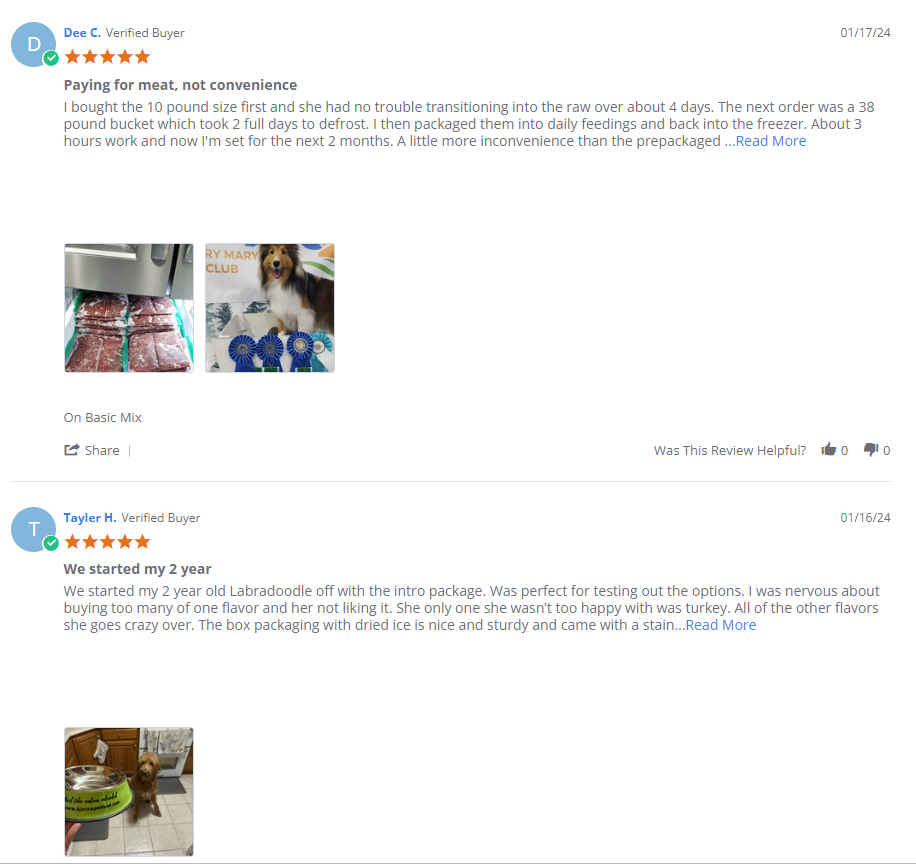Image resolution: width=916 pixels, height=864 pixels.
Task: Click verified checkmark badge on Tayler's avatar
Action: [51, 543]
